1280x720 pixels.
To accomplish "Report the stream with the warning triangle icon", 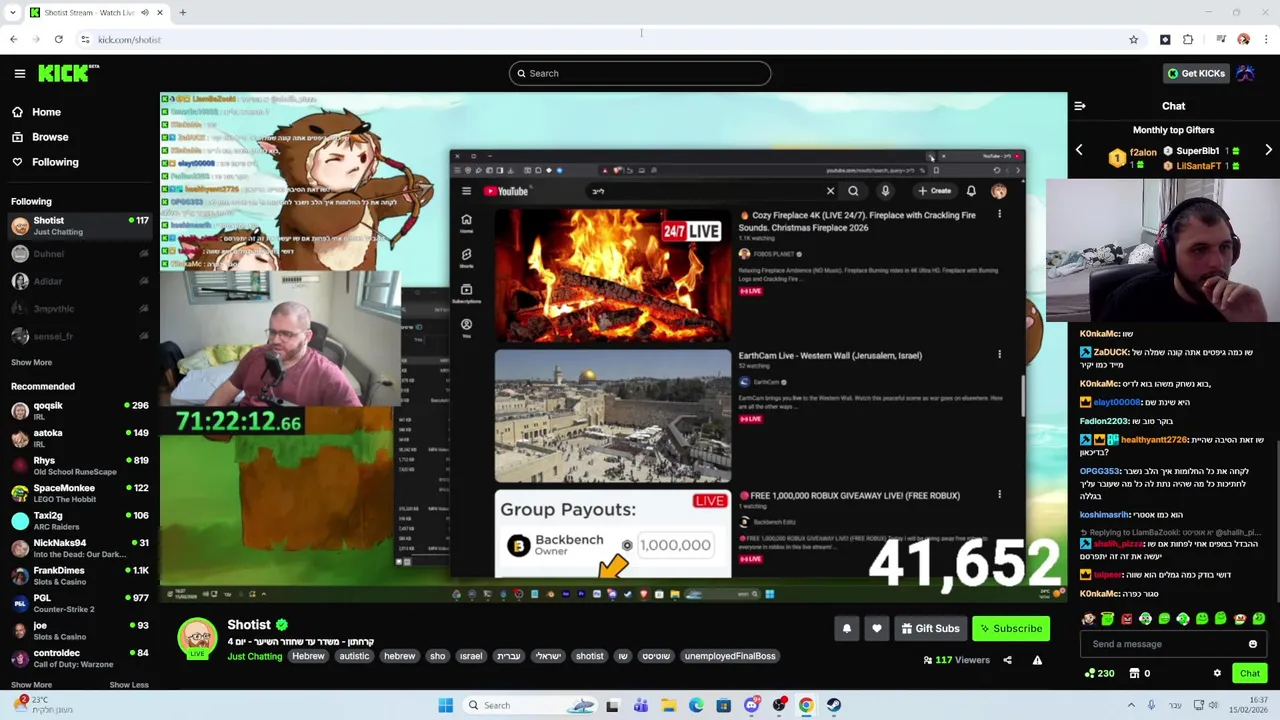I will point(1037,660).
